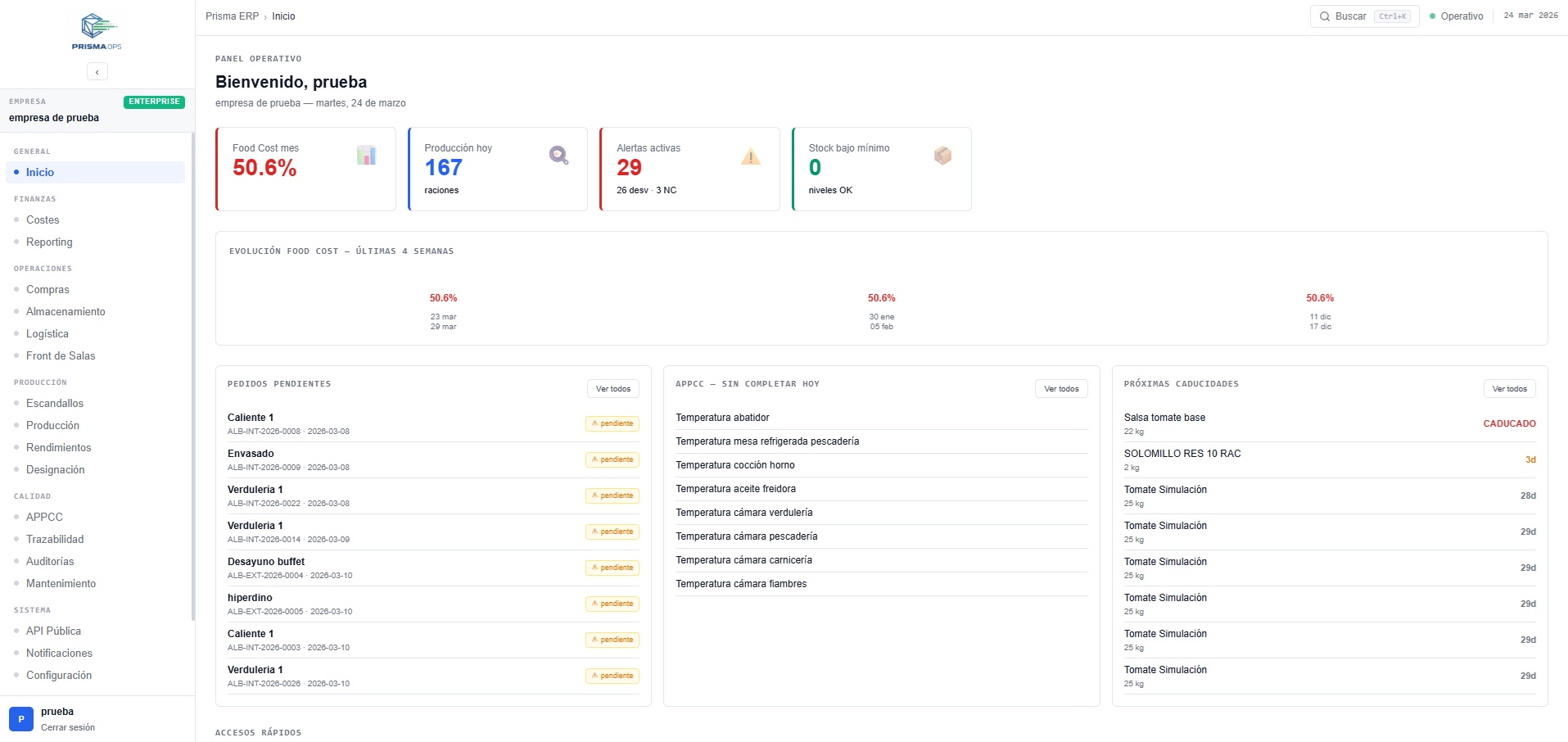The height and width of the screenshot is (742, 1568).
Task: Open search via the magnifier icon in Buscar
Action: [x=1324, y=16]
